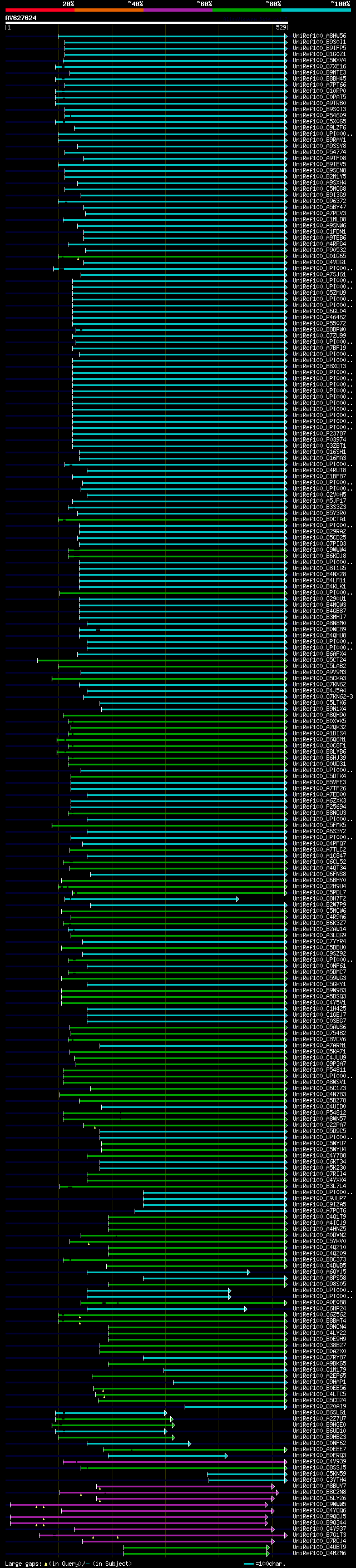This screenshot has width=356, height=1568.
Task: Select the UniRef100_B8BH45 label
Action: click(x=319, y=78)
